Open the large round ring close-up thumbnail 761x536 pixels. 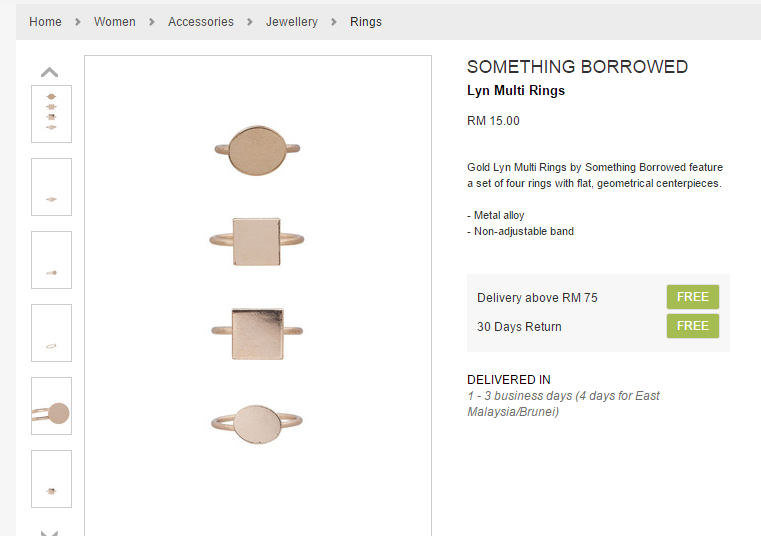(51, 406)
